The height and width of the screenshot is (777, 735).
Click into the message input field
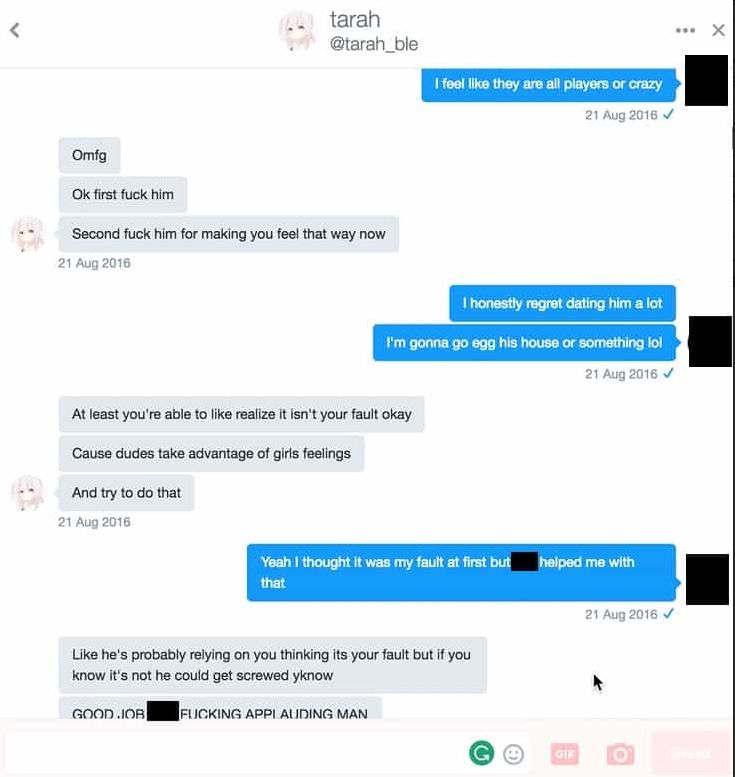(233, 754)
